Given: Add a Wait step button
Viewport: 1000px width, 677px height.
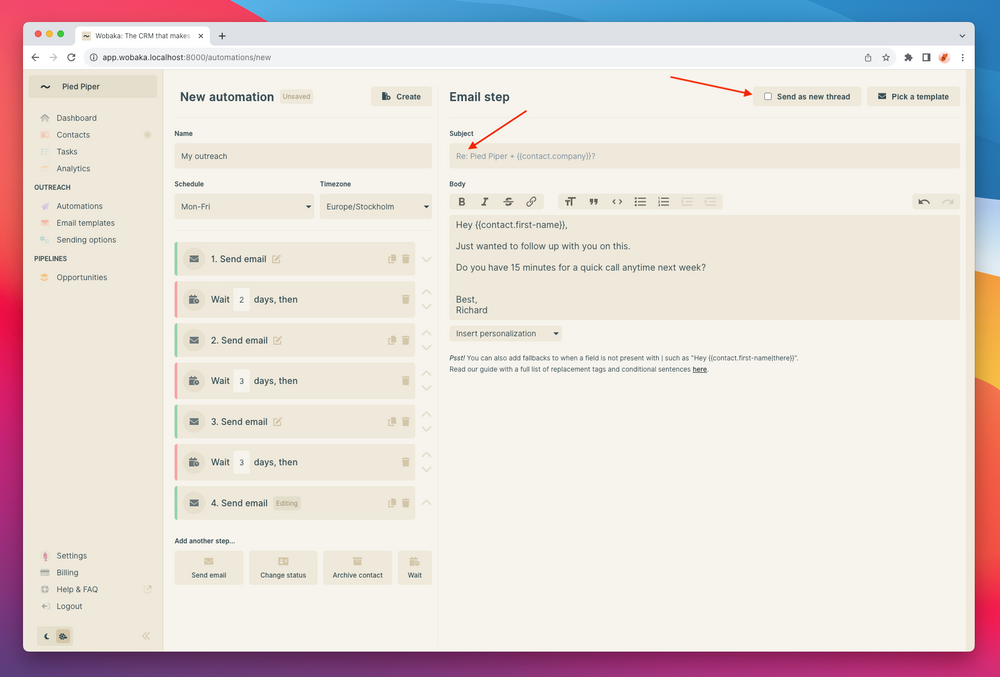Looking at the screenshot, I should (415, 567).
